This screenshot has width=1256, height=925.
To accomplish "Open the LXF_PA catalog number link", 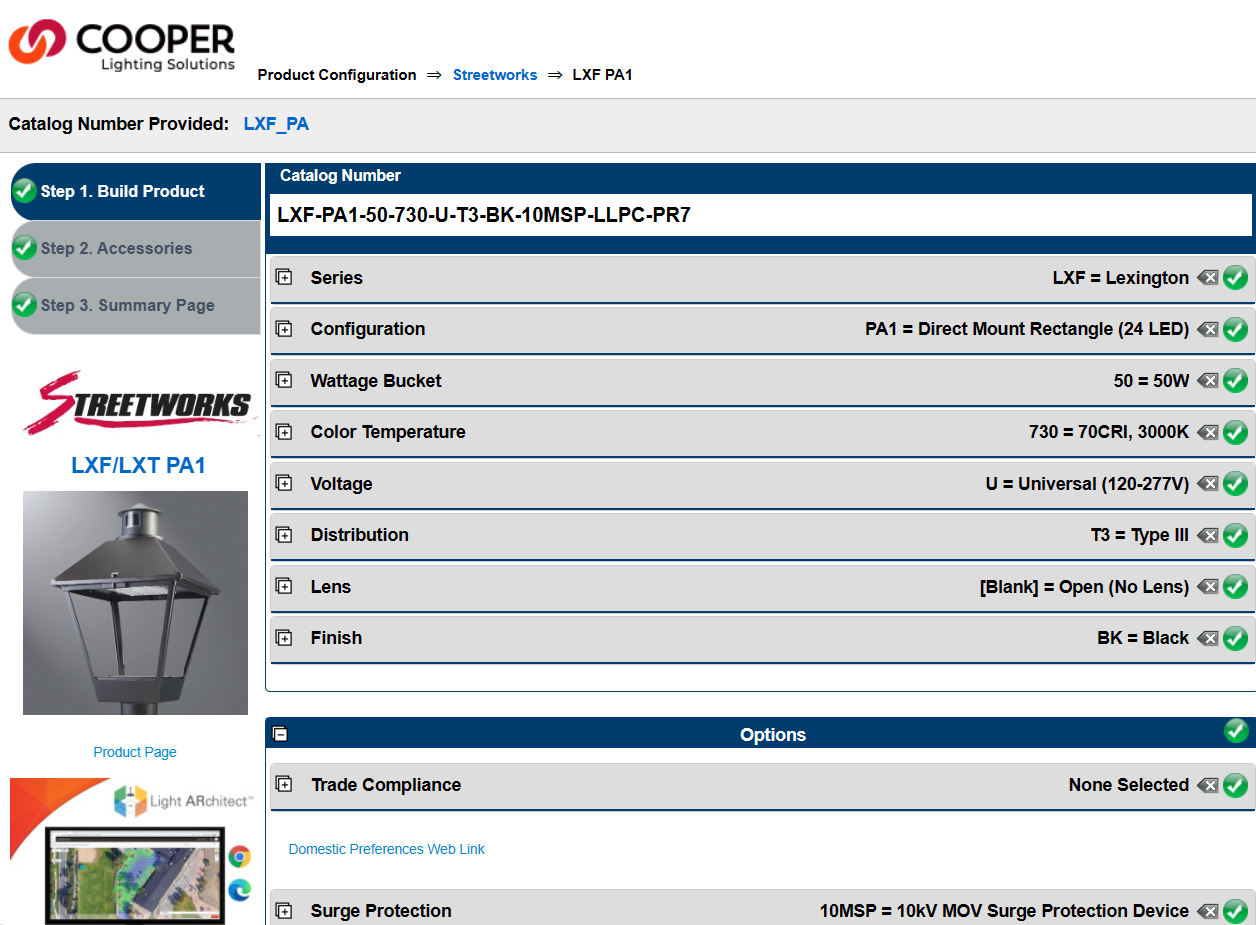I will pos(276,124).
